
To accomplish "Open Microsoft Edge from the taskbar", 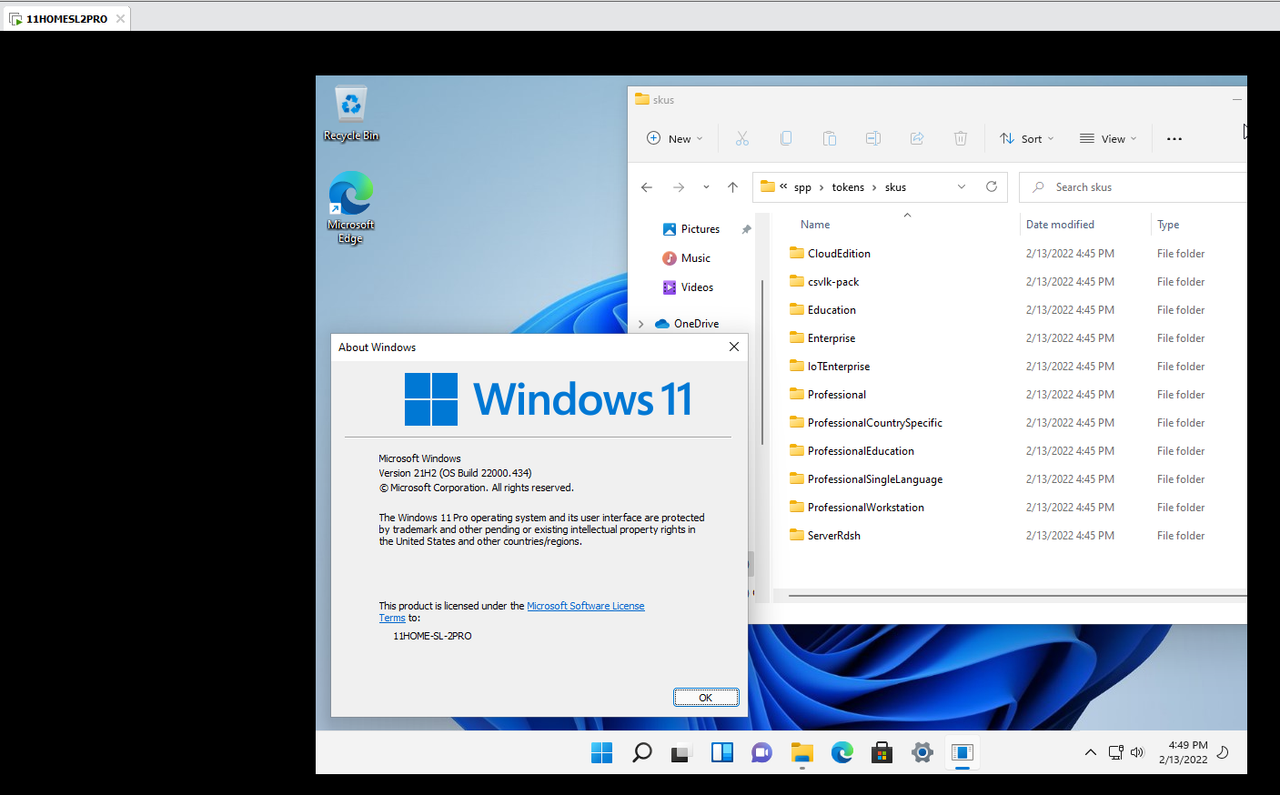I will (x=842, y=753).
